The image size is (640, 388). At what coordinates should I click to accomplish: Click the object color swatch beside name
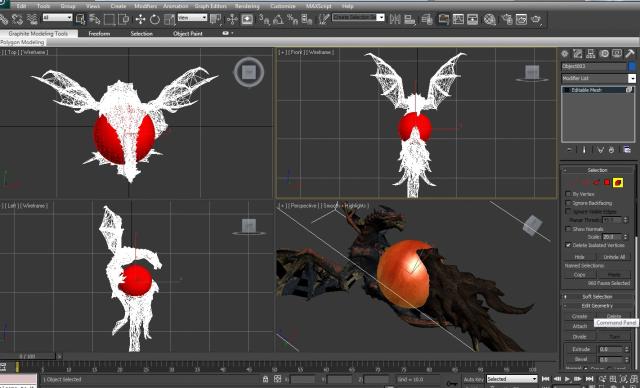click(x=632, y=66)
